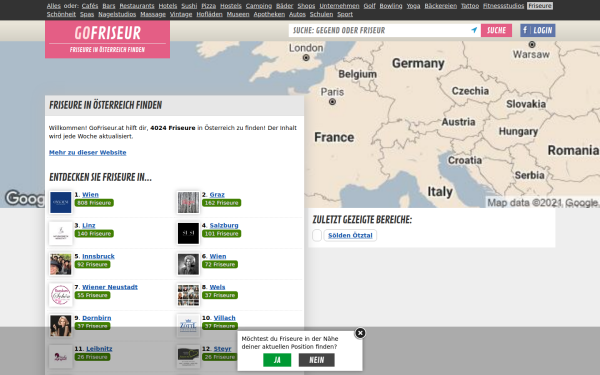Open the Leibnitz hairdressers link
The width and height of the screenshot is (600, 375).
(x=99, y=349)
